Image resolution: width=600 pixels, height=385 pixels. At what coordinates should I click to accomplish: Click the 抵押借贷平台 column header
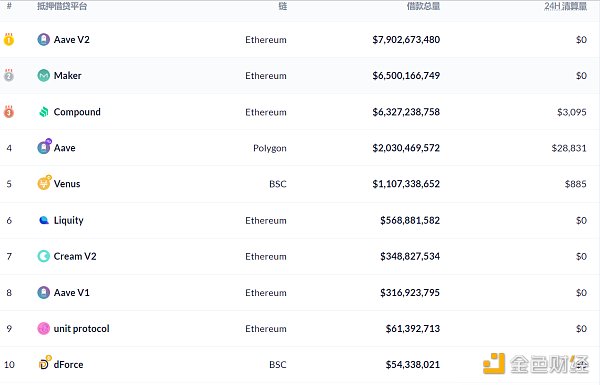(62, 6)
